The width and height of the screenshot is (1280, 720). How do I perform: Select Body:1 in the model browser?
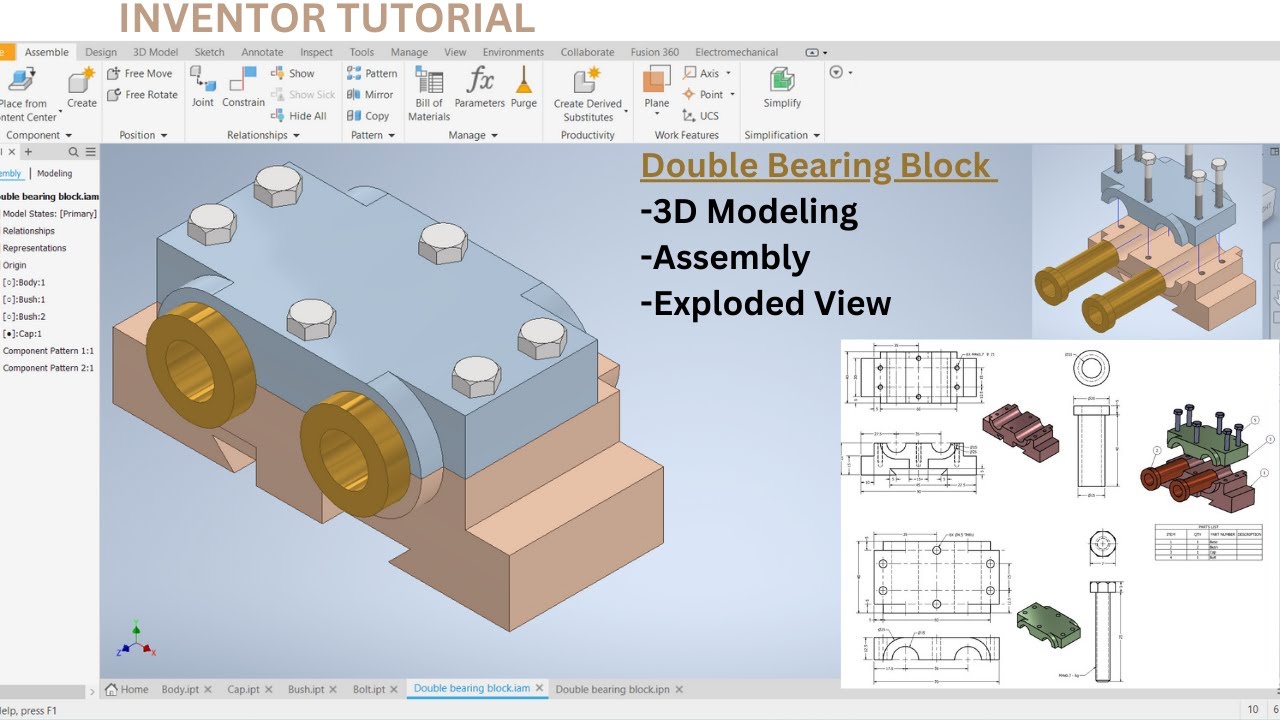pyautogui.click(x=24, y=282)
